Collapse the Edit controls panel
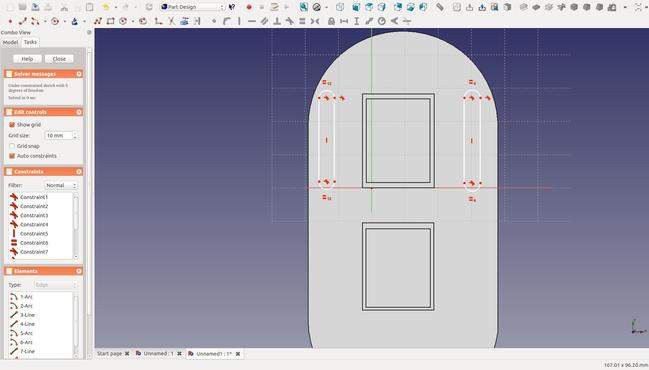This screenshot has width=649, height=370. [x=79, y=112]
